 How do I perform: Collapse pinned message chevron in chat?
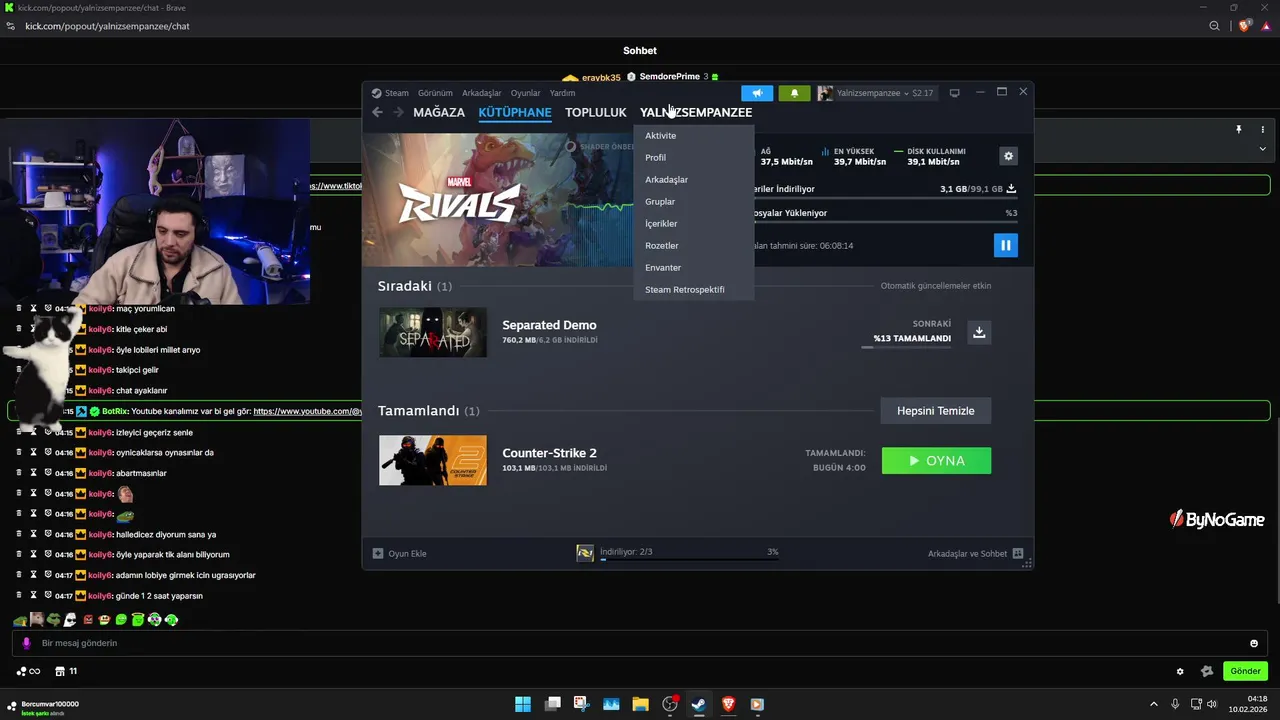click(1262, 149)
